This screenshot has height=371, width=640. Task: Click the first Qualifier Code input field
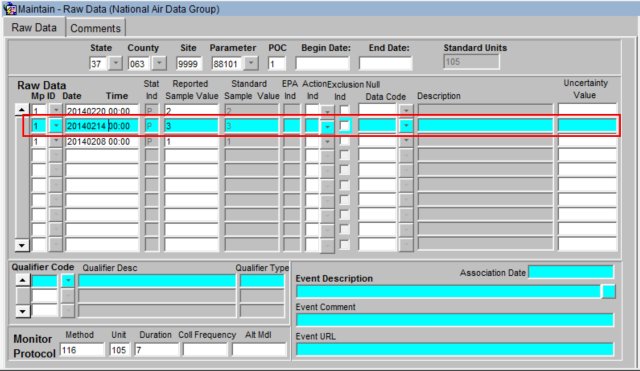click(44, 281)
